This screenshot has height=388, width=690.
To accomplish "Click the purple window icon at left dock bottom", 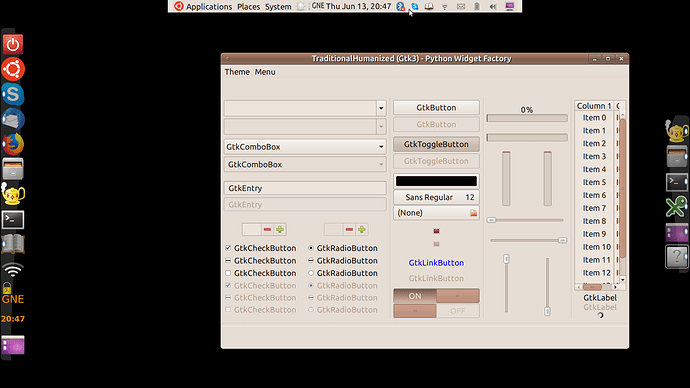I will [x=13, y=345].
